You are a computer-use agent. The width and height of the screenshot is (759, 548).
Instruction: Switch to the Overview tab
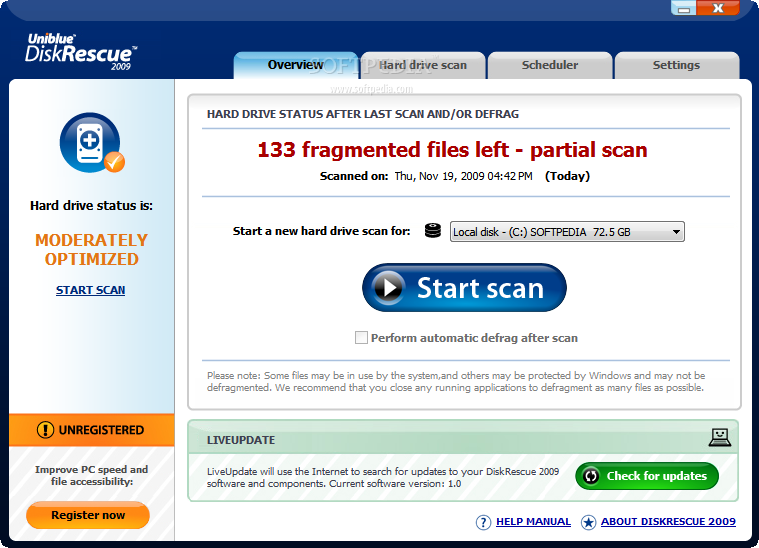click(x=295, y=65)
